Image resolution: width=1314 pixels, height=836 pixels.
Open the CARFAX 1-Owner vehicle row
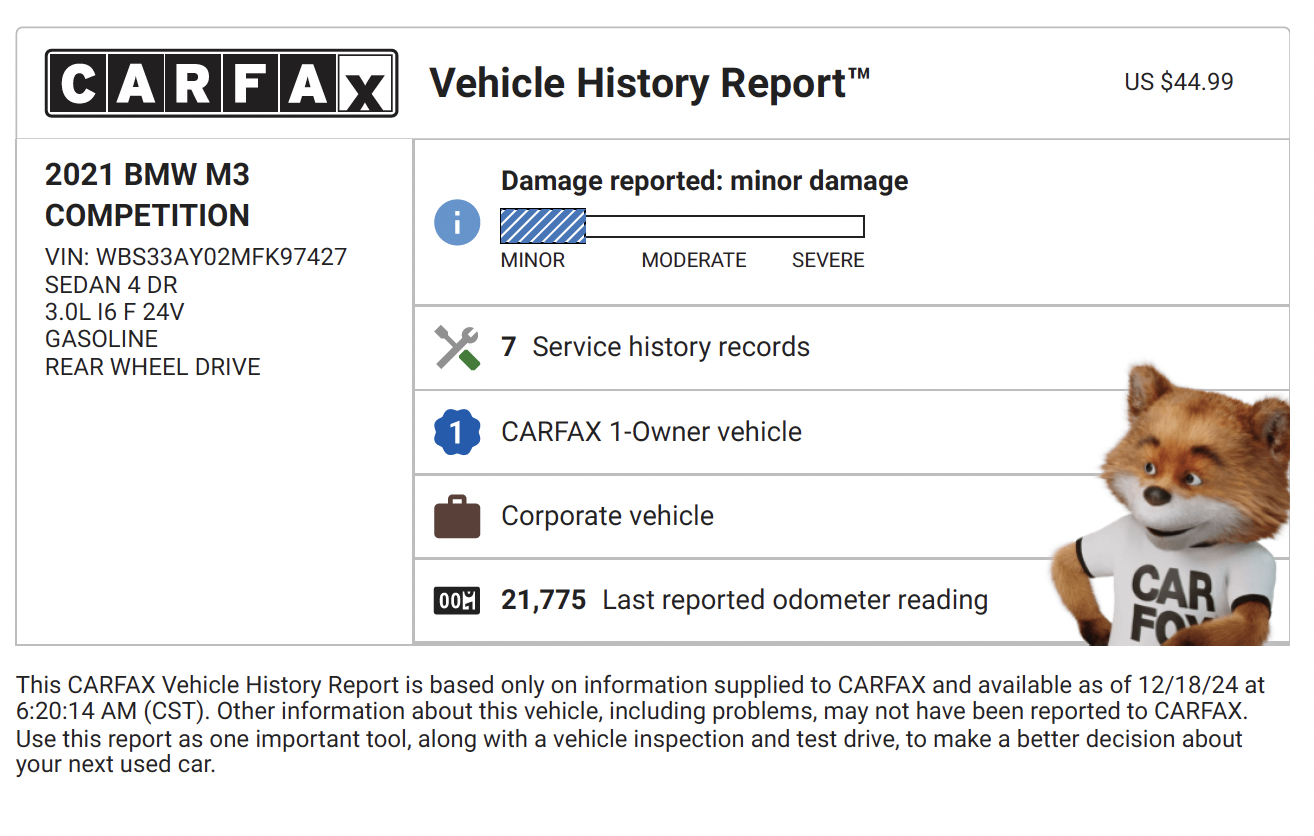pyautogui.click(x=651, y=433)
